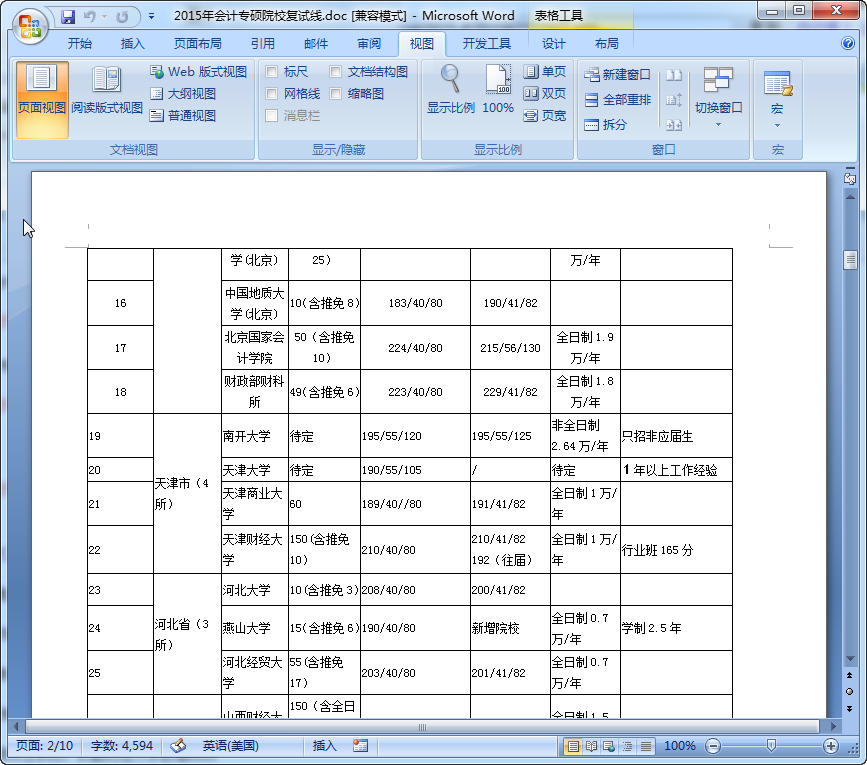Select 页宽 page width view
This screenshot has height=765, width=867.
coord(545,116)
